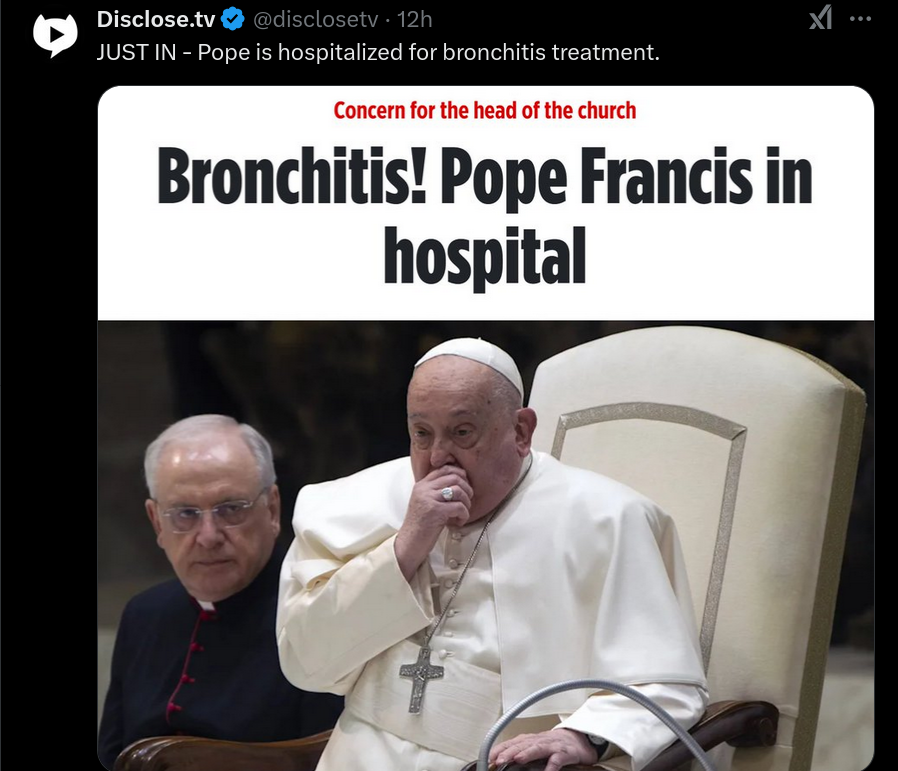Select the JUST IN tweet text
This screenshot has width=898, height=771.
pyautogui.click(x=378, y=52)
